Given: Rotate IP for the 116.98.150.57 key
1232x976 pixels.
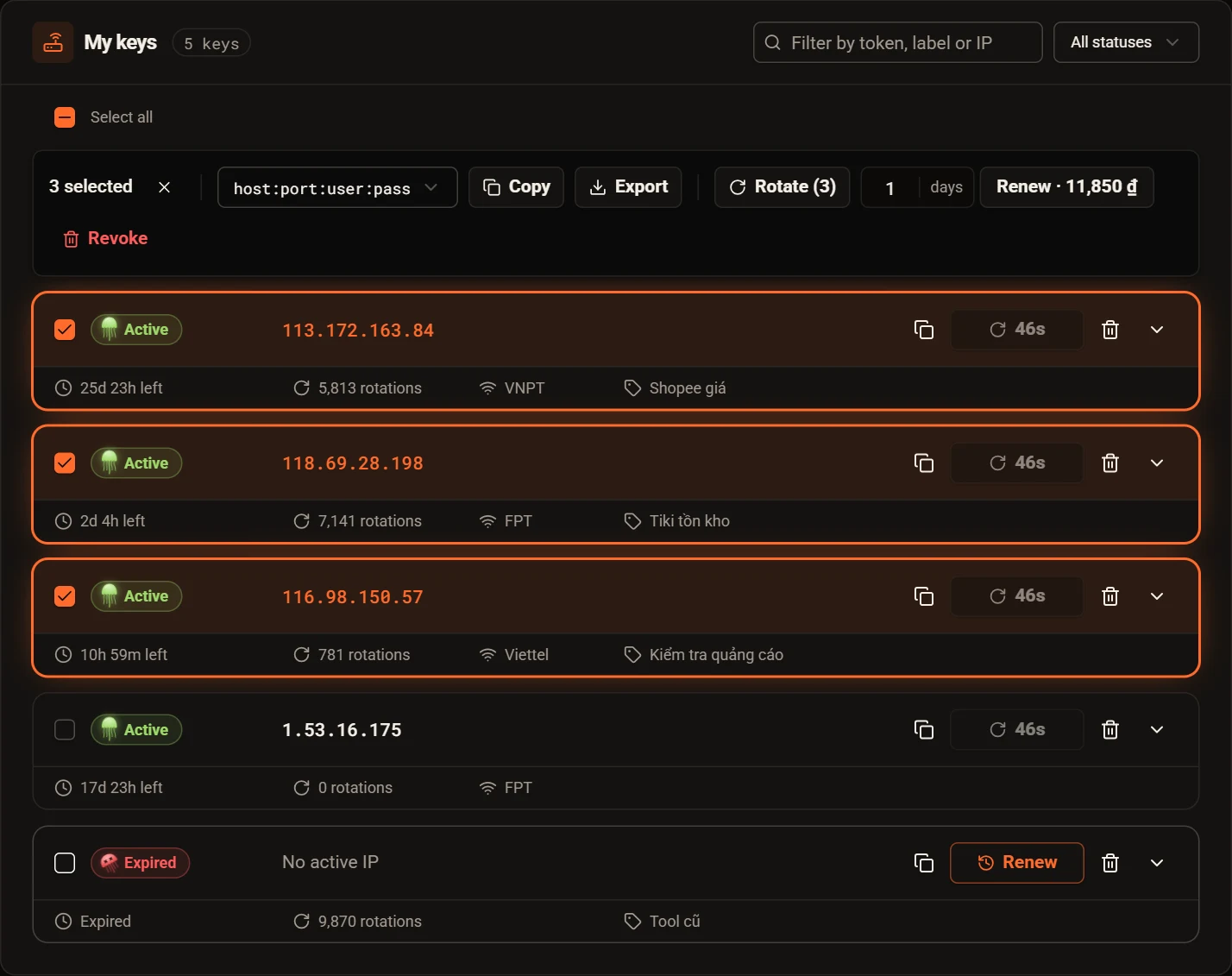Looking at the screenshot, I should 1017,596.
